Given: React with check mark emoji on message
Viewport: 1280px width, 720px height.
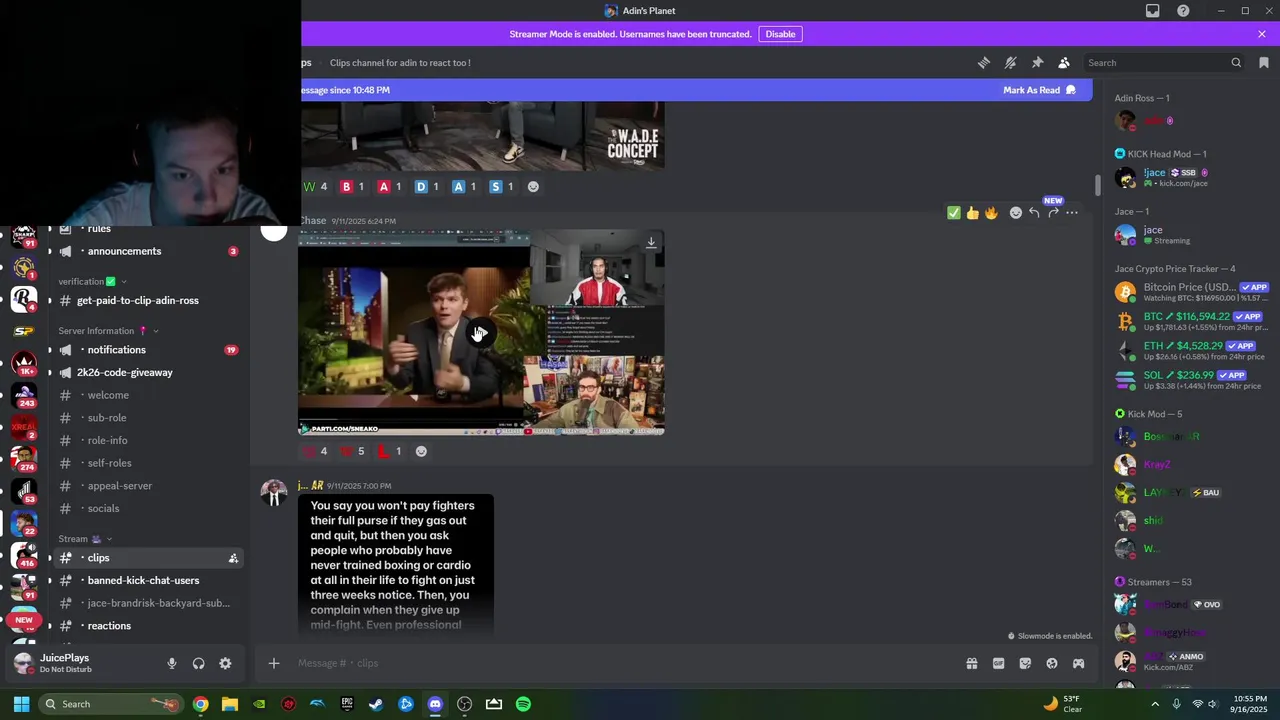Looking at the screenshot, I should [954, 213].
